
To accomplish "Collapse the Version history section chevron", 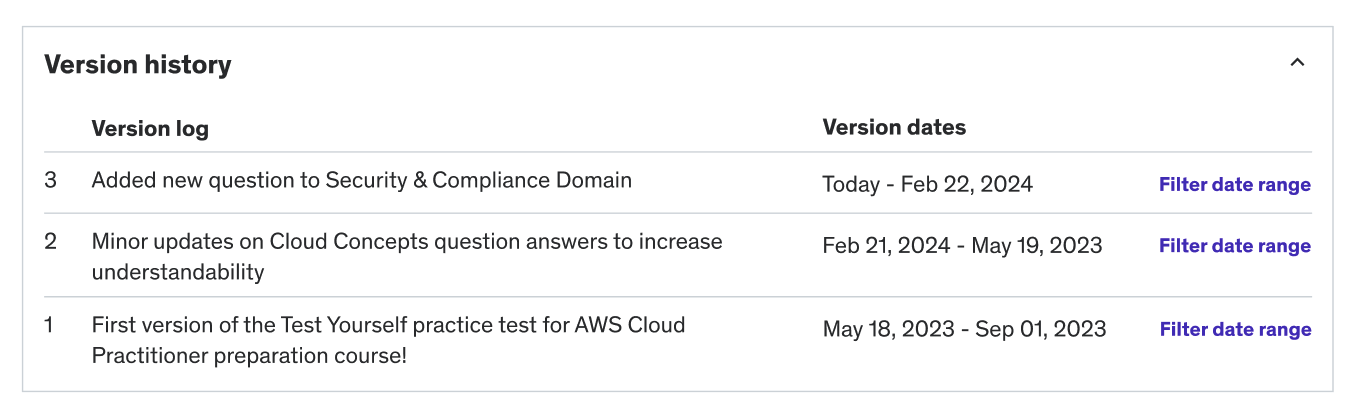I will coord(1297,63).
